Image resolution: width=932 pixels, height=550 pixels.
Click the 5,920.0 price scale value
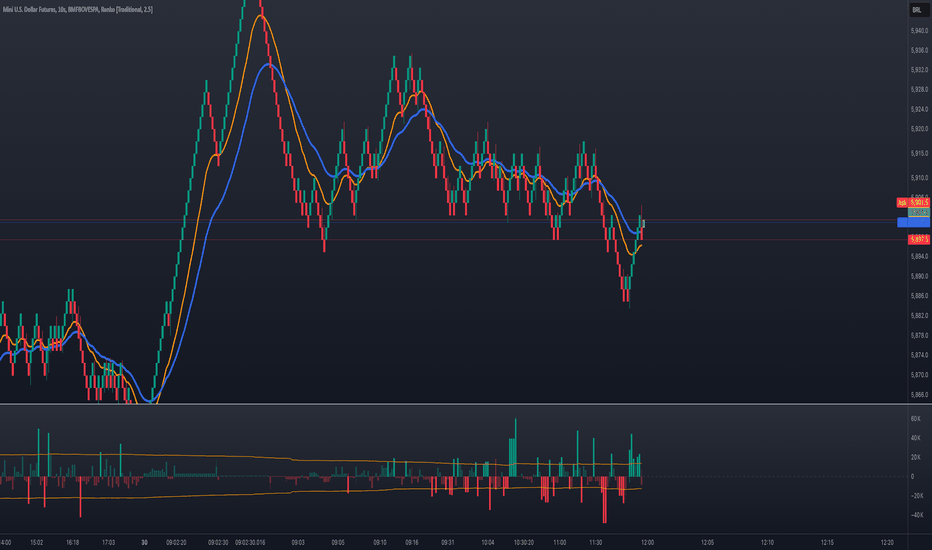point(919,128)
